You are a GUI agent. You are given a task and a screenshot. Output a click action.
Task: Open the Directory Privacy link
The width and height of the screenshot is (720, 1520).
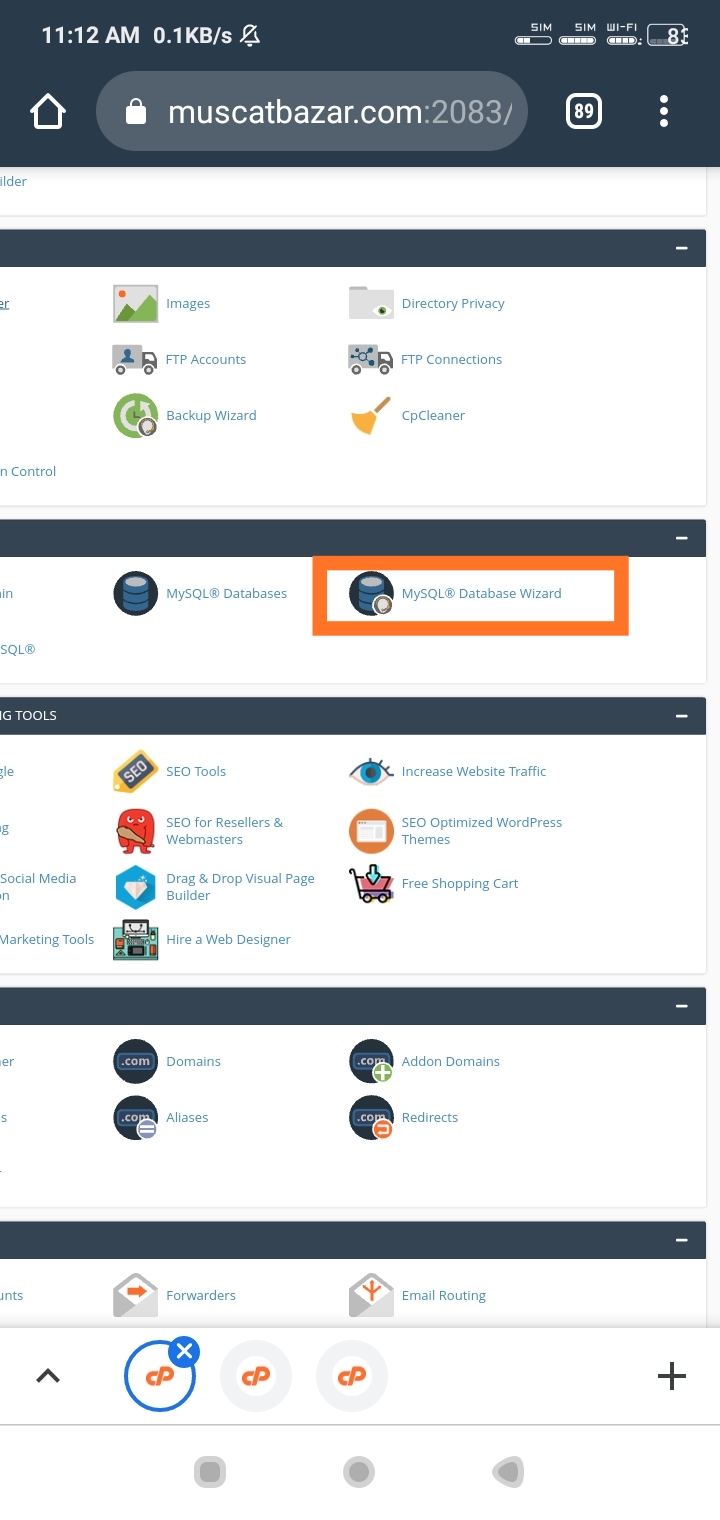452,304
